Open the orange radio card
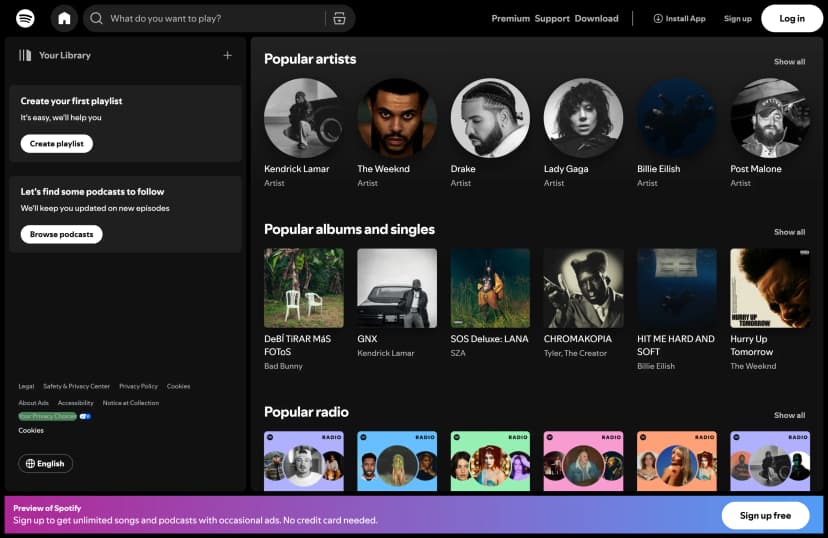The width and height of the screenshot is (828, 538). tap(676, 461)
